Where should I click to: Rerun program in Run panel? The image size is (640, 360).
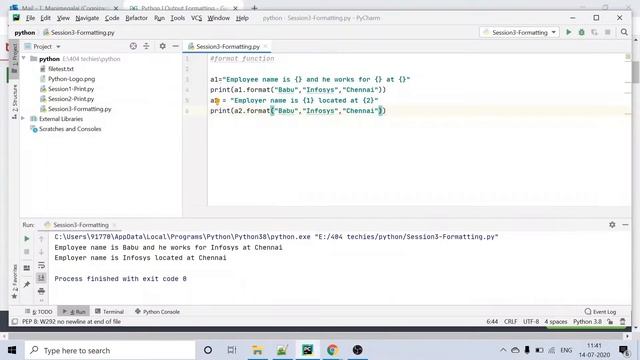coord(27,239)
